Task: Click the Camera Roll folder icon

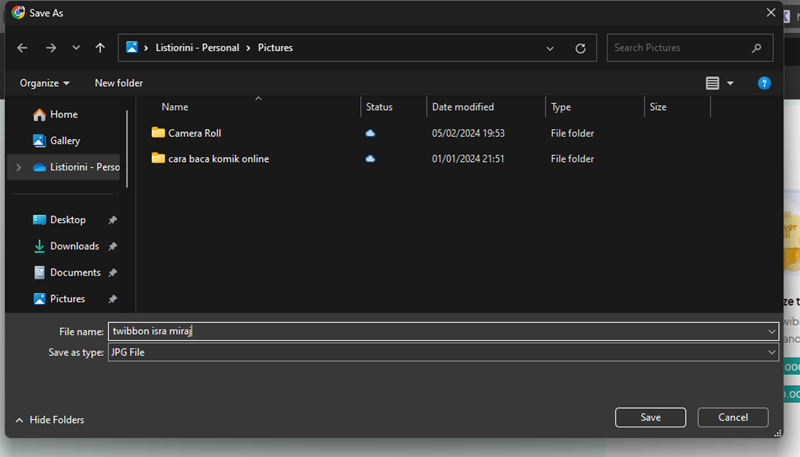Action: tap(158, 133)
